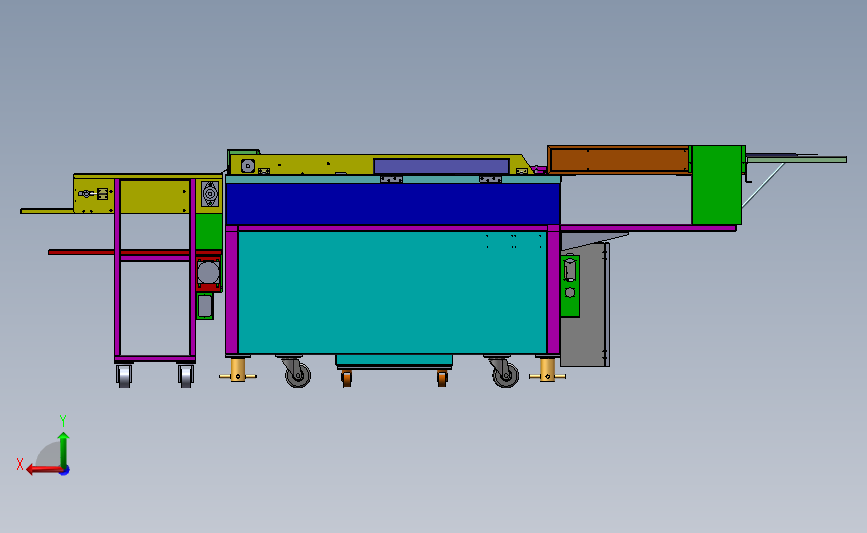Select the purple-blue panel on the olive top cover
867x533 pixels.
pos(441,166)
